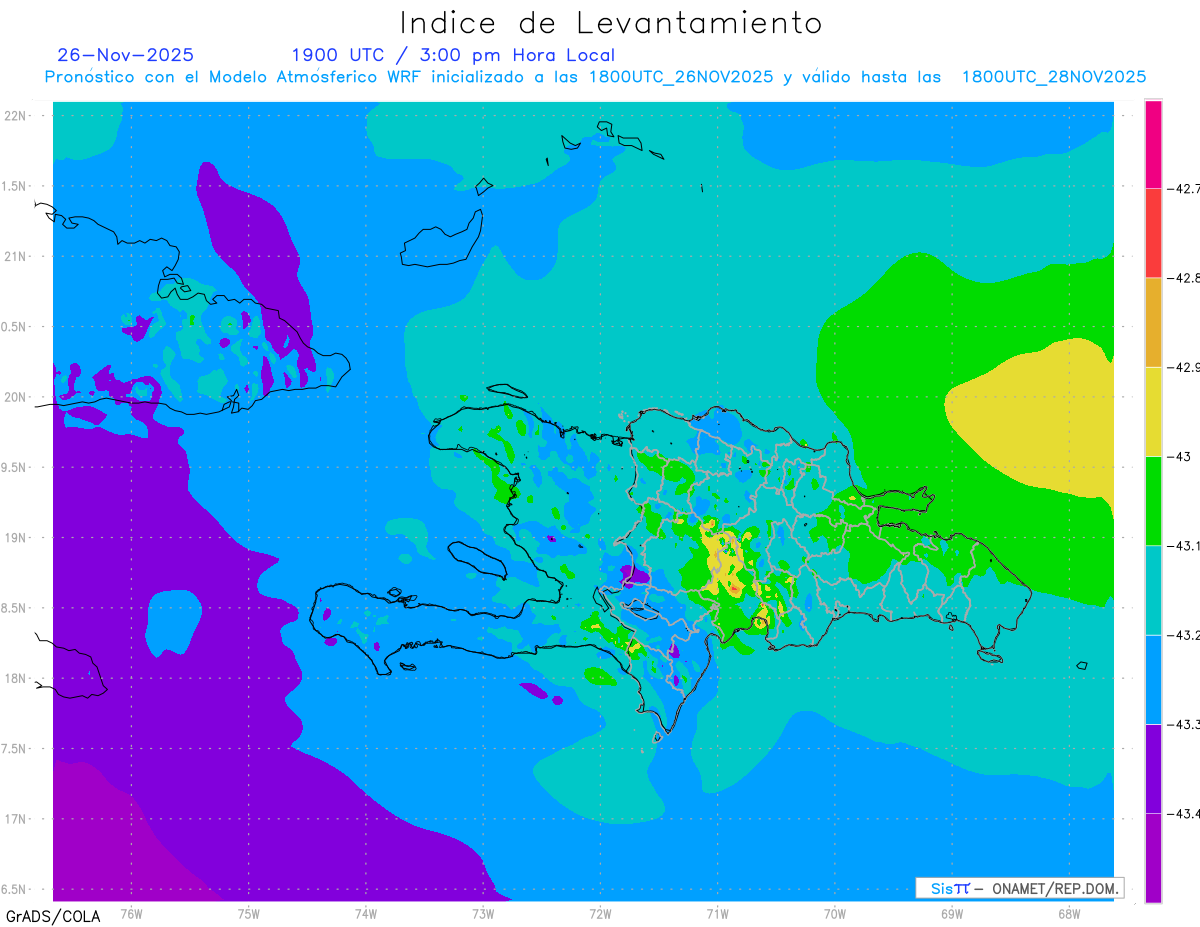Click the longitude label "68W"

1068,914
